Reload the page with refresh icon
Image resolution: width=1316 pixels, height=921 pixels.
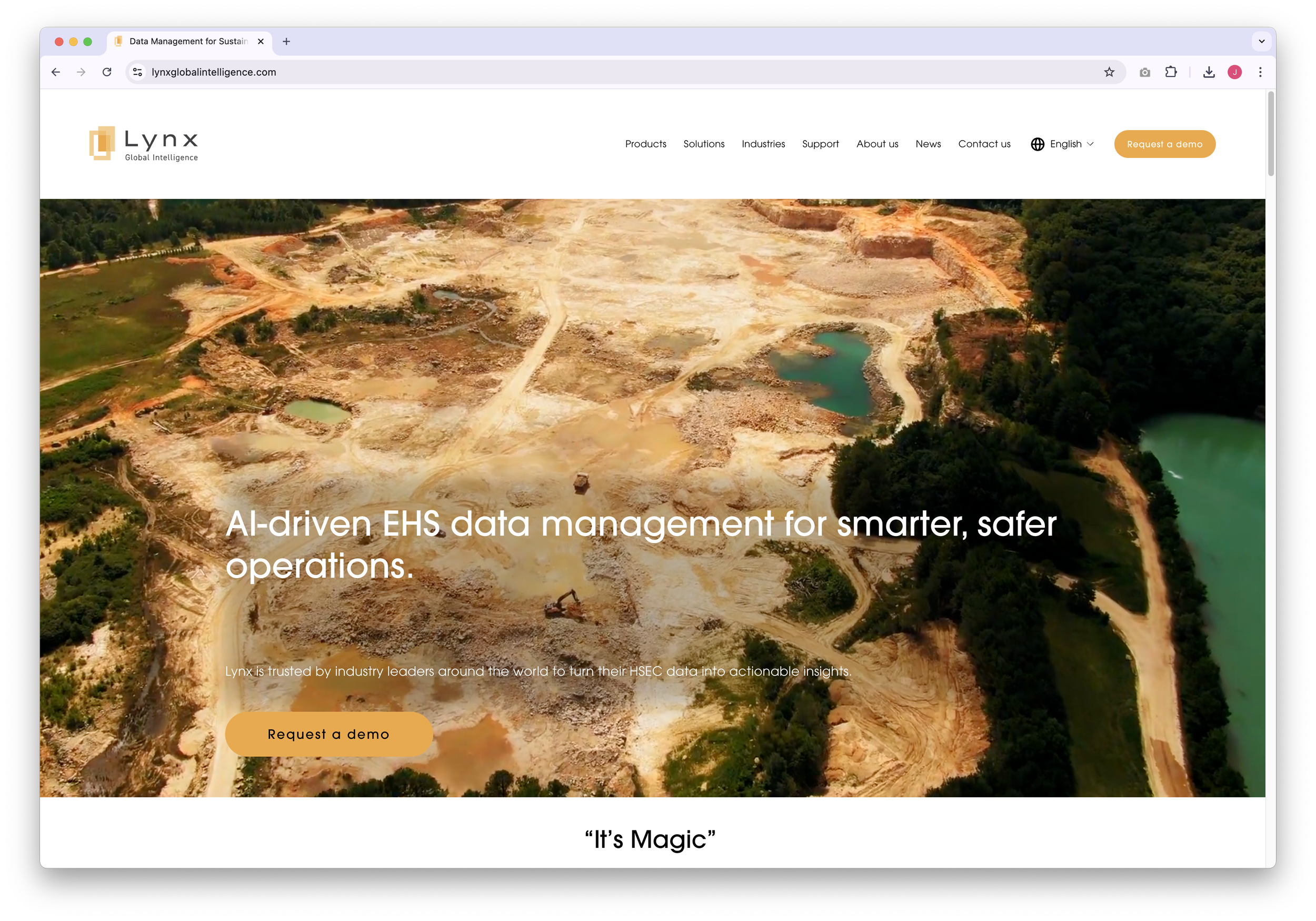[107, 72]
